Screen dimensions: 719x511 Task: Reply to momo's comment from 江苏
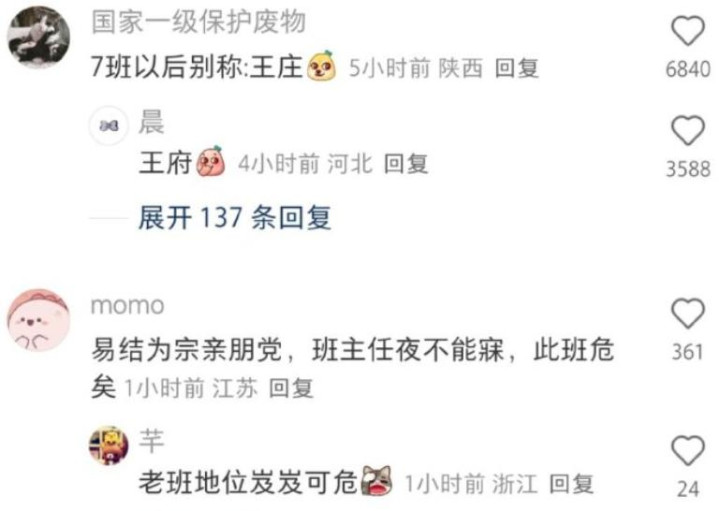[x=291, y=389]
